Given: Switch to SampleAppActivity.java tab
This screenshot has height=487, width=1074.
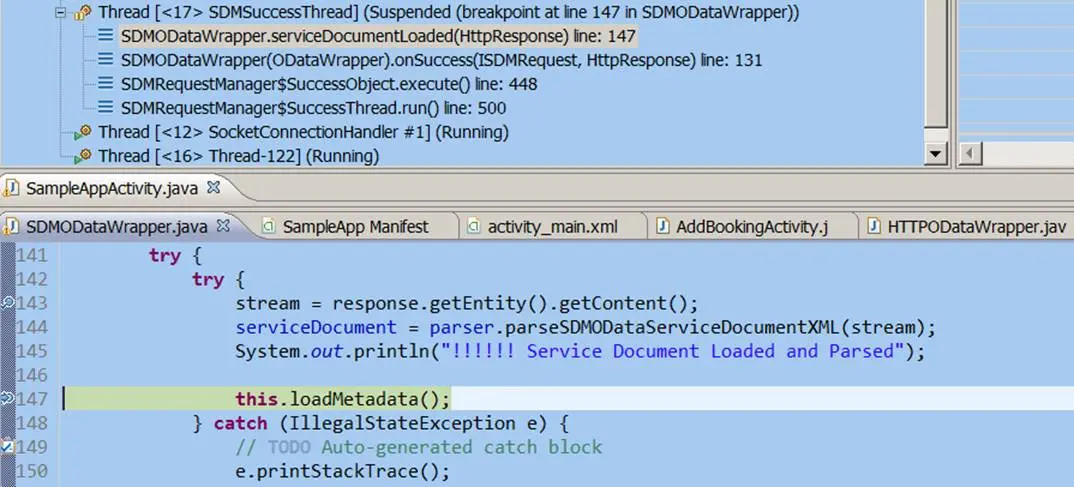Looking at the screenshot, I should [112, 188].
